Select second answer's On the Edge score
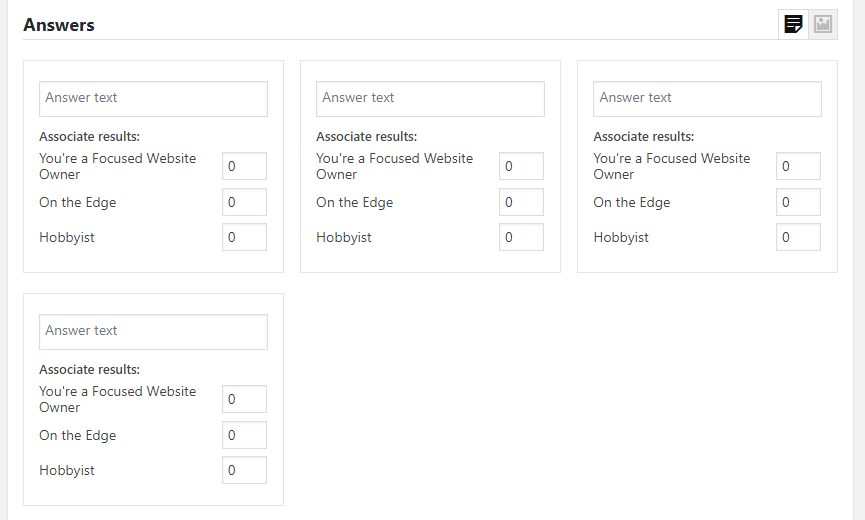The height and width of the screenshot is (520, 865). pos(521,202)
